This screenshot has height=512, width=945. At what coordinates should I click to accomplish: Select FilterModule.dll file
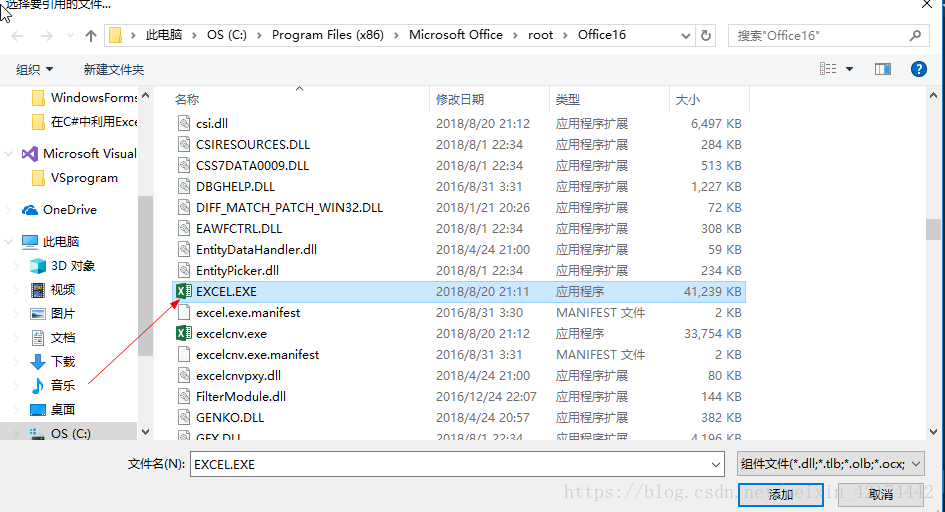[x=459, y=396]
